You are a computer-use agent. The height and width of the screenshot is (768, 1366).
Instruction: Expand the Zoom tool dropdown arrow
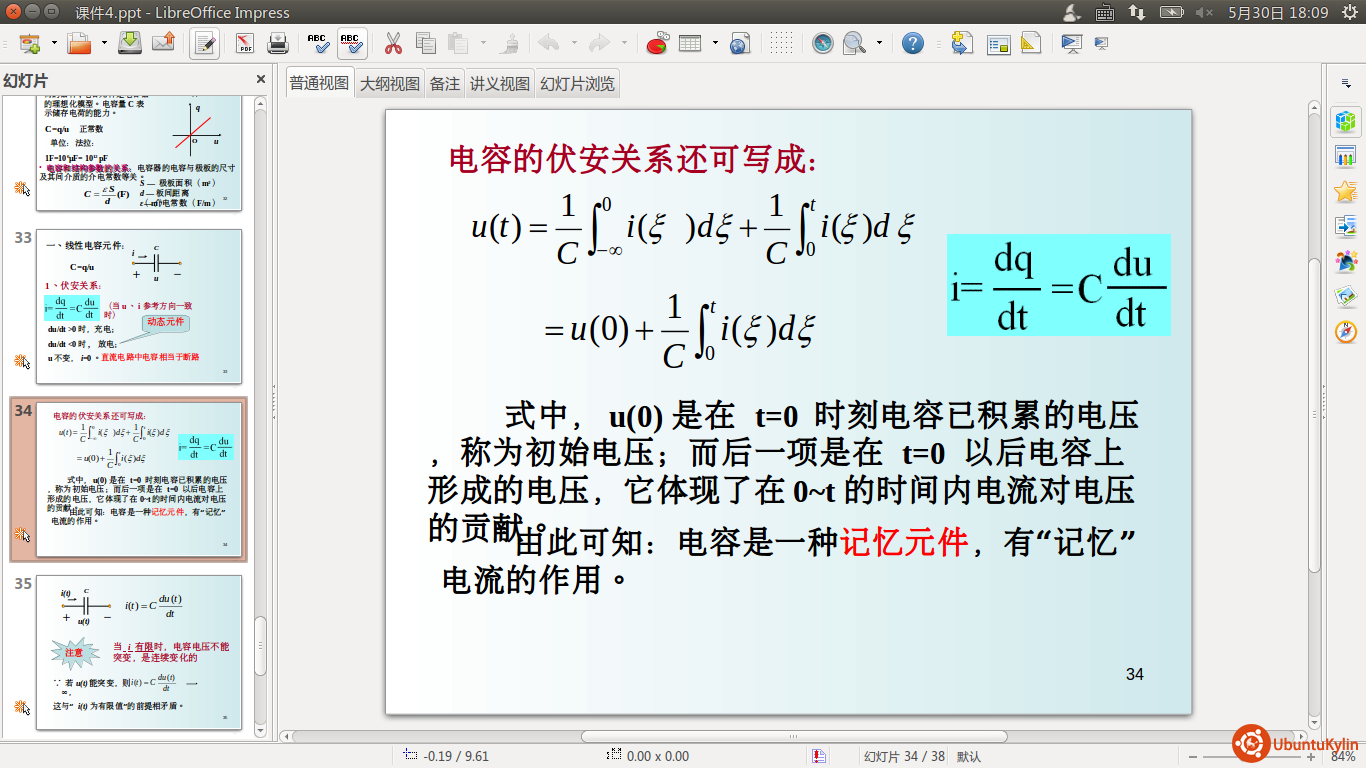[879, 44]
